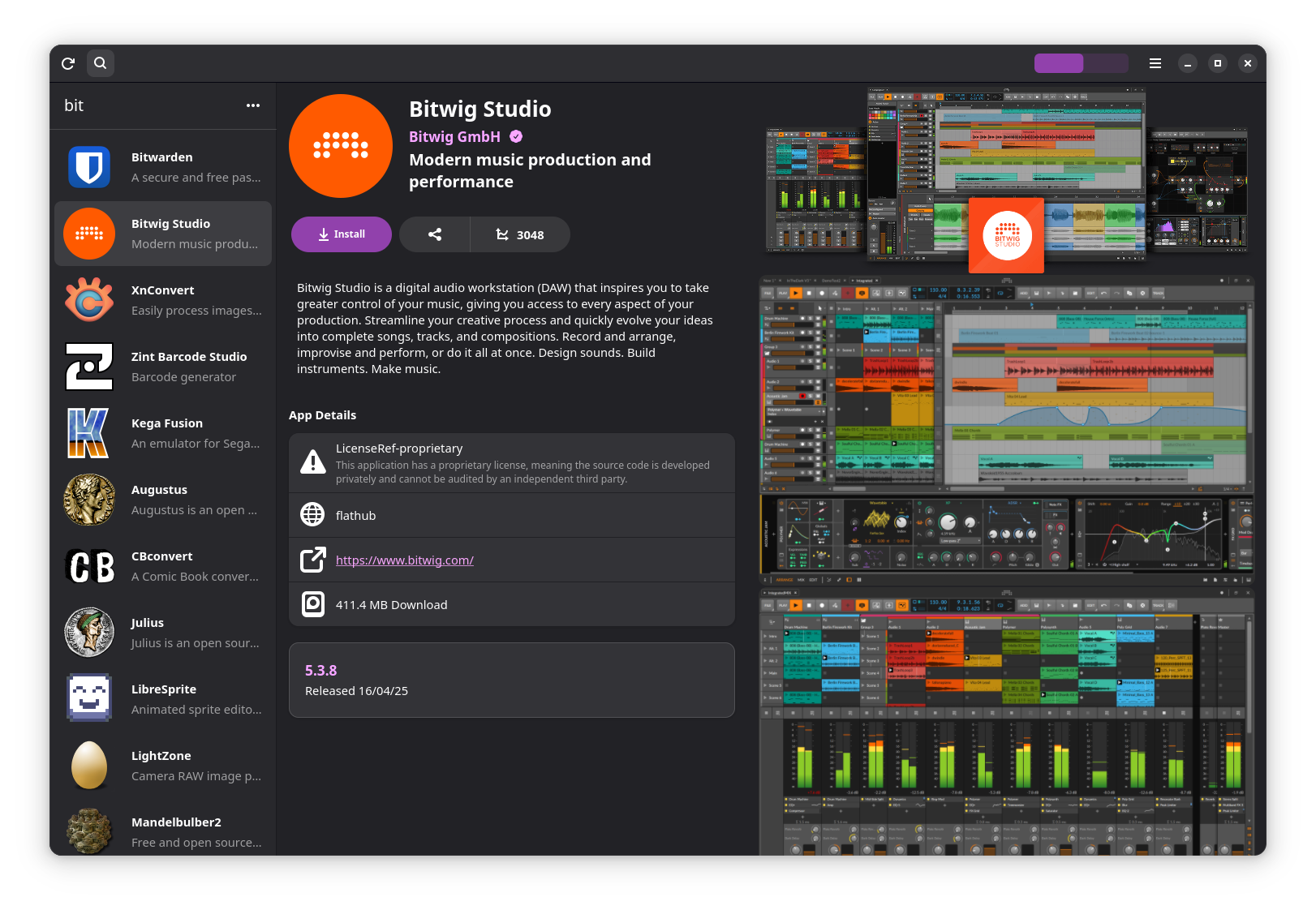This screenshot has height=910, width=1316.
Task: Open the Zint Barcode Studio icon
Action: pos(89,367)
